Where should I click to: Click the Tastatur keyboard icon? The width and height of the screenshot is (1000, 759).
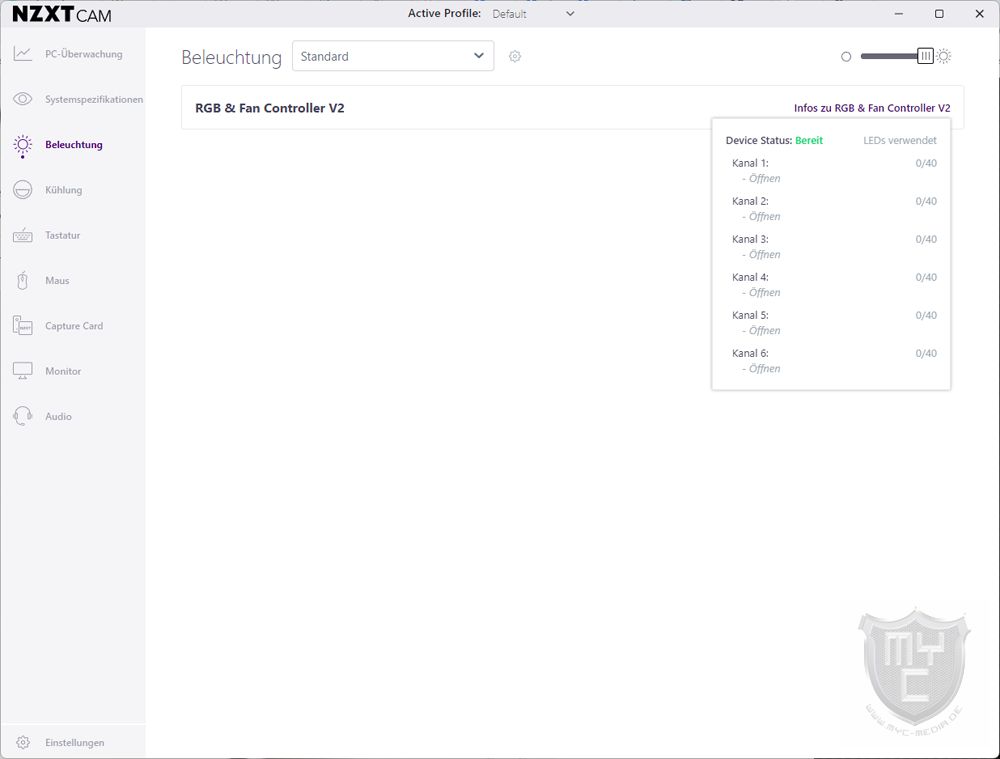tap(22, 235)
